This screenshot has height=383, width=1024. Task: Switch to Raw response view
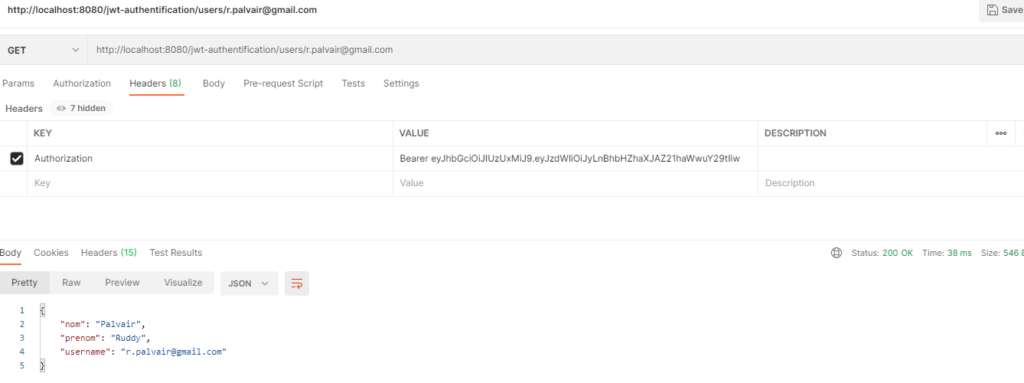tap(71, 283)
